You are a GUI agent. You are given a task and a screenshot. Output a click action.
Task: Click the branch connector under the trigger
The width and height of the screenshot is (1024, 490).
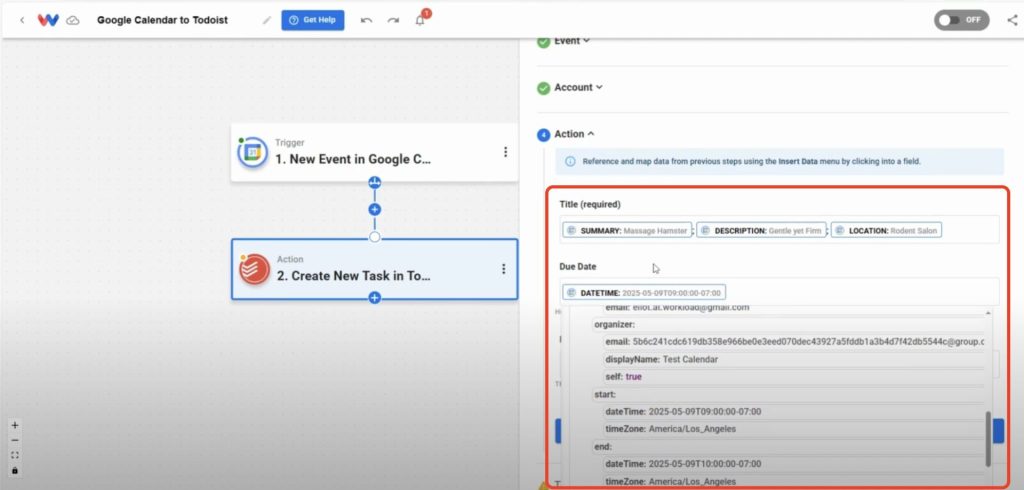click(x=375, y=182)
